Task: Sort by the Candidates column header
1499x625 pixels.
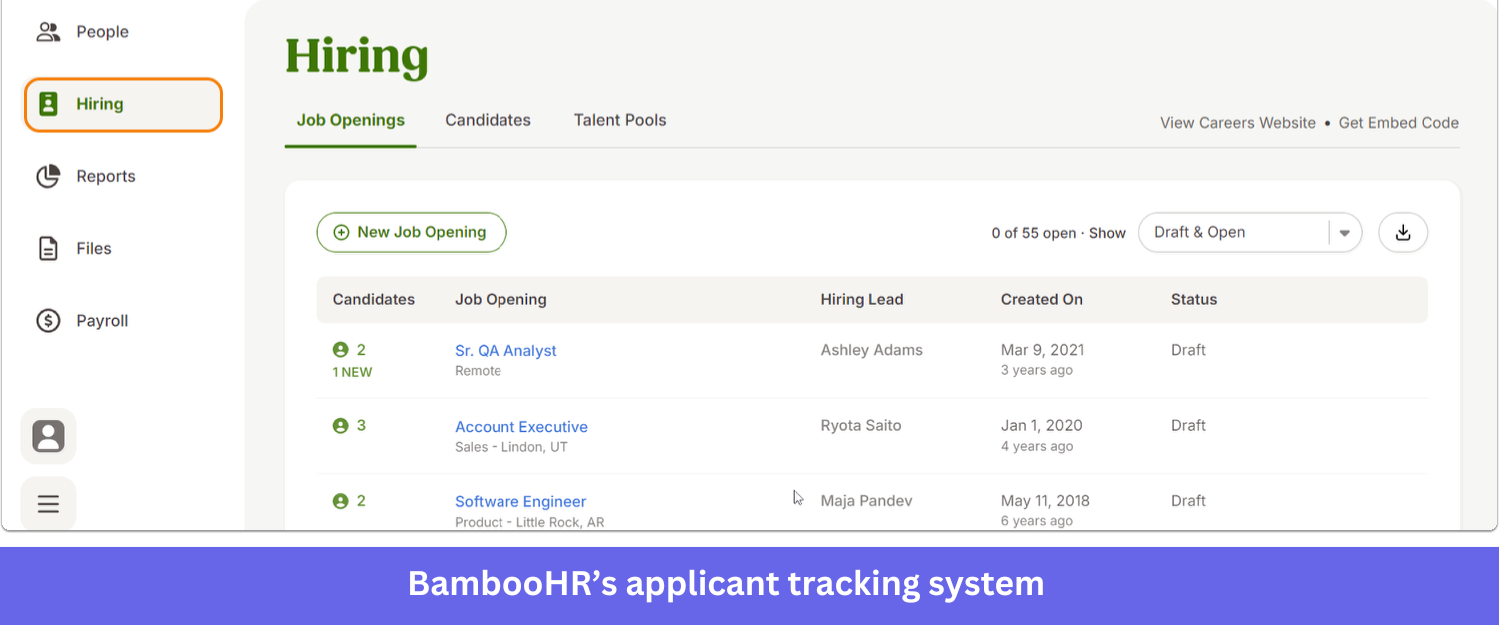Action: click(374, 299)
